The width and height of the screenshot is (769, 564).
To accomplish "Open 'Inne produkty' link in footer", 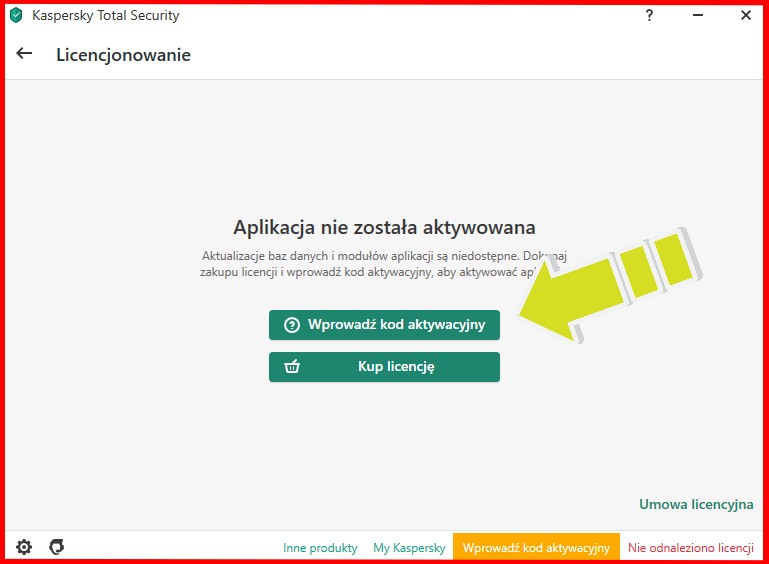I will 320,548.
